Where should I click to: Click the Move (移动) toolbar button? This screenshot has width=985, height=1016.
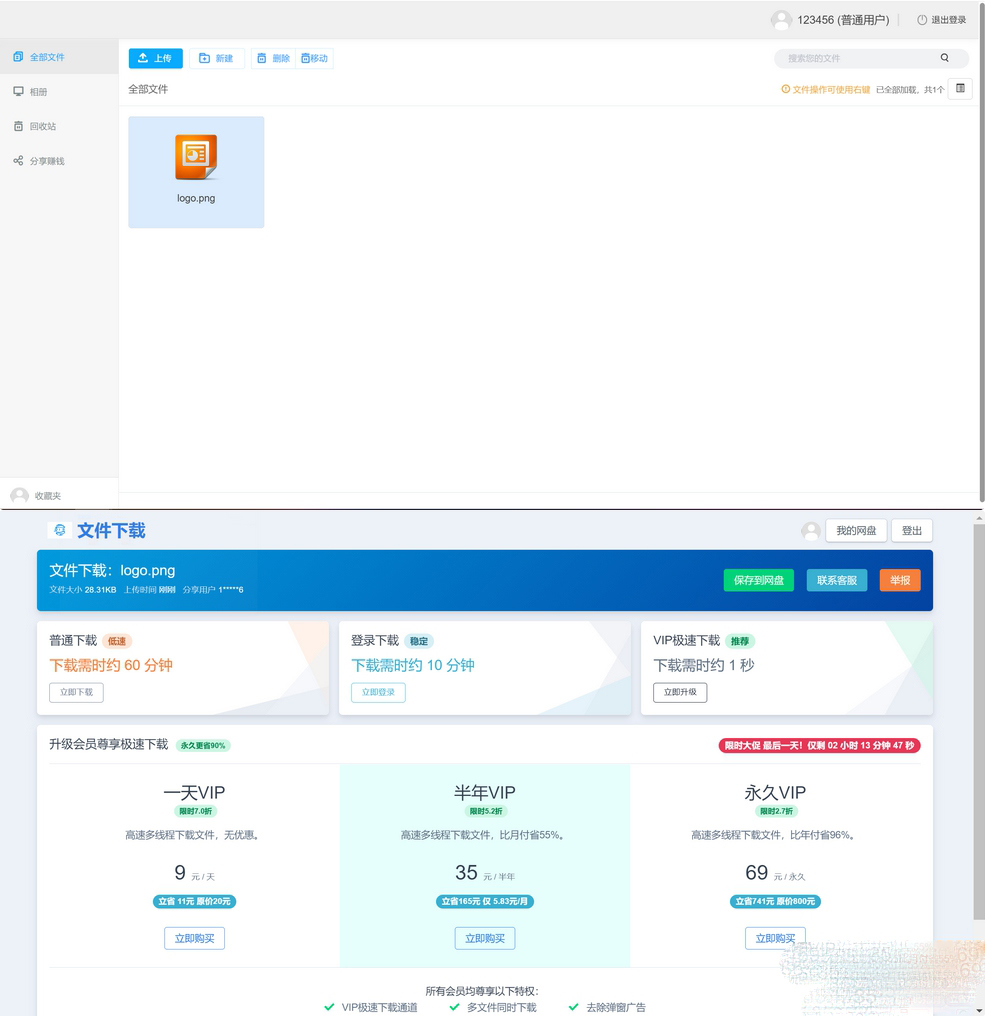coord(315,58)
